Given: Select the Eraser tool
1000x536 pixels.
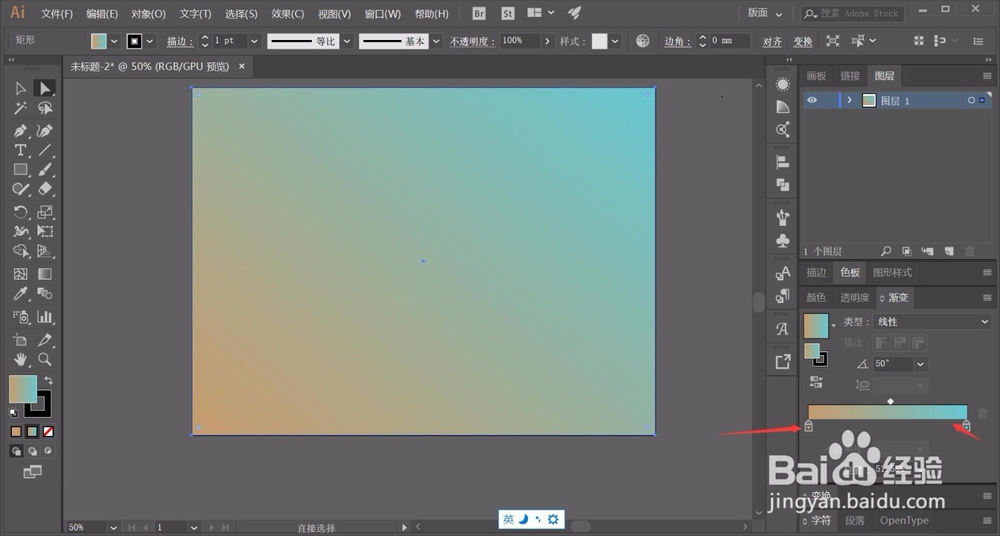Looking at the screenshot, I should [x=44, y=189].
